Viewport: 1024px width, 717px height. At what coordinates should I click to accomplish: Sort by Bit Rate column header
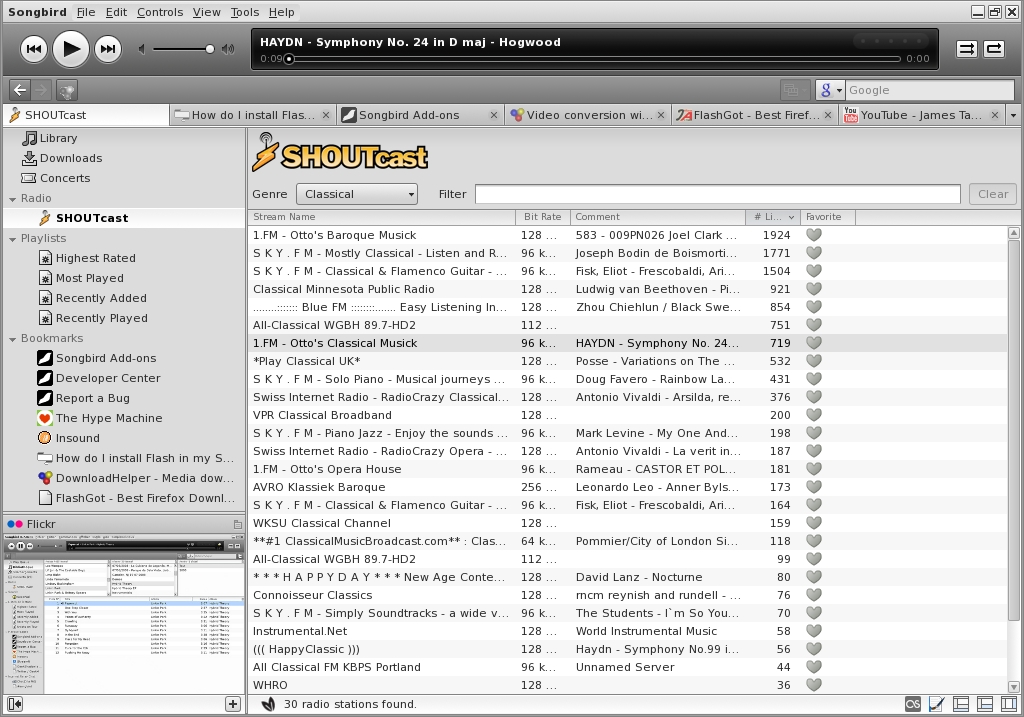(543, 217)
